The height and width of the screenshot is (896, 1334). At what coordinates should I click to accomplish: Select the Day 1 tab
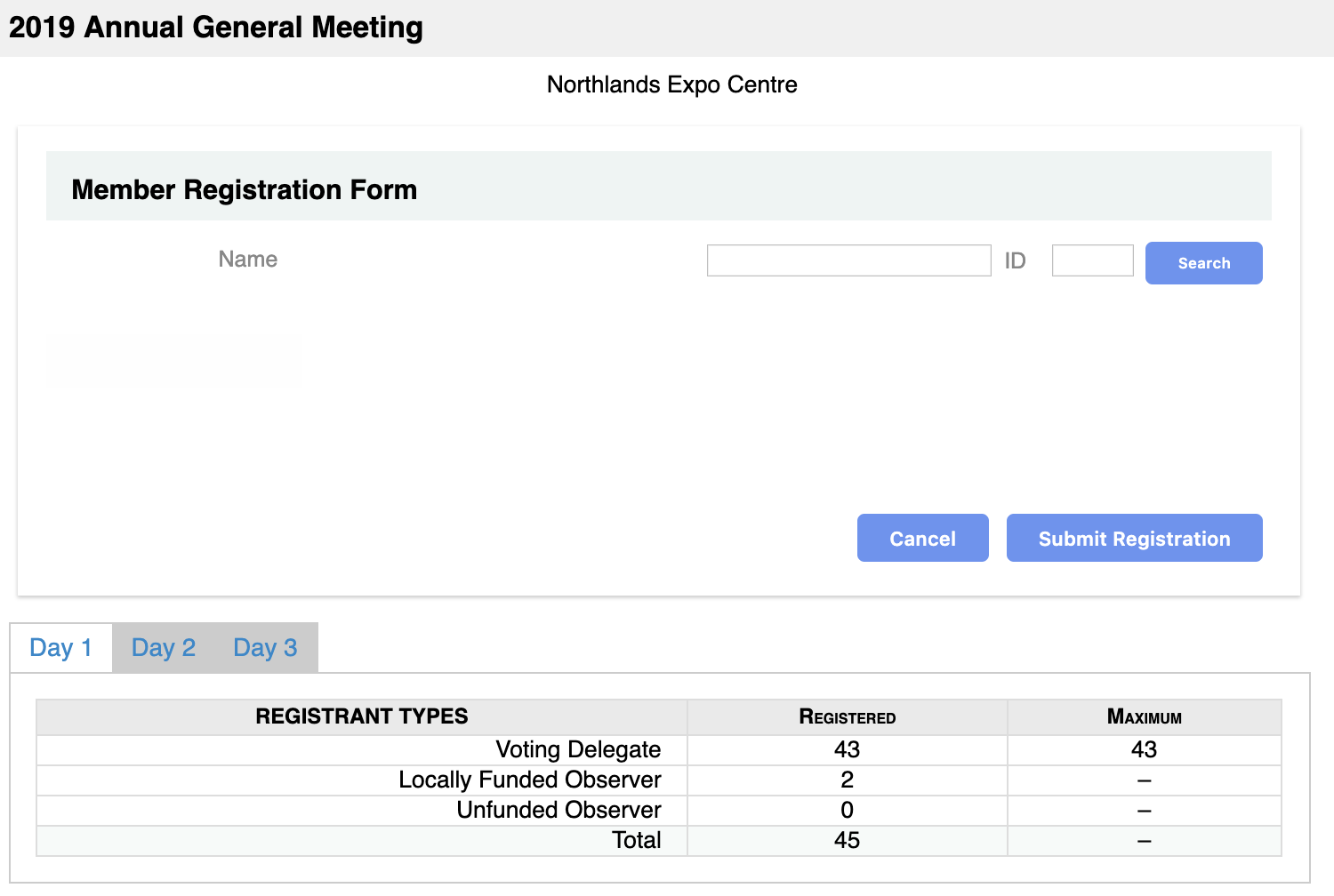tap(60, 647)
